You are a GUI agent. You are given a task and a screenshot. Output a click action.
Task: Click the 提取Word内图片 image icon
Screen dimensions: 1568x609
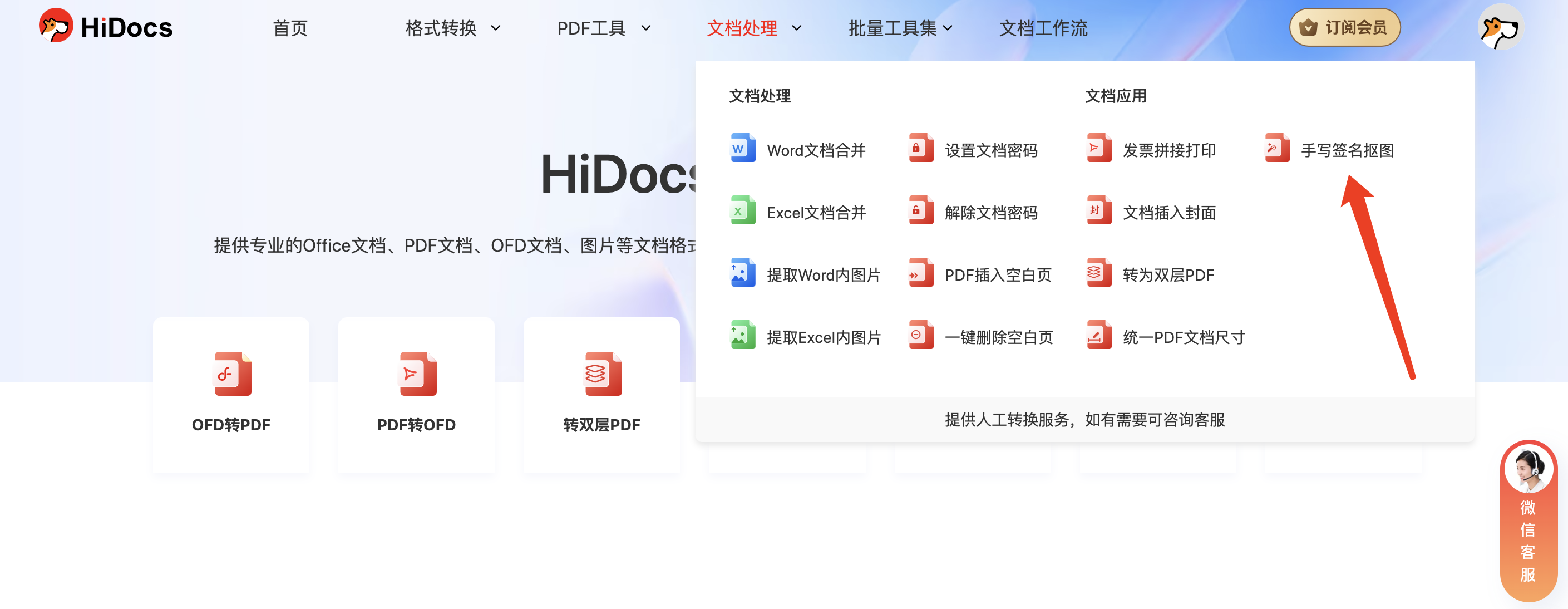(x=742, y=273)
